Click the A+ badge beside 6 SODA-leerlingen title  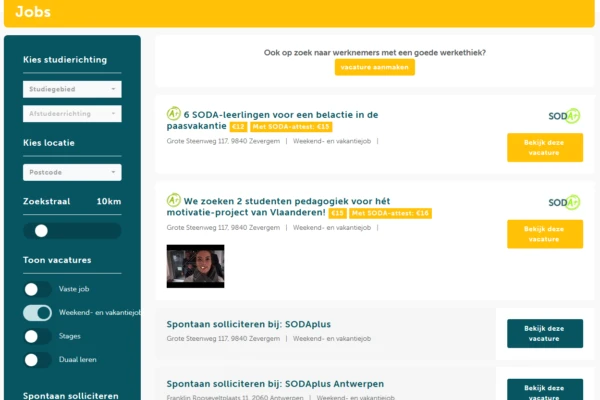174,114
